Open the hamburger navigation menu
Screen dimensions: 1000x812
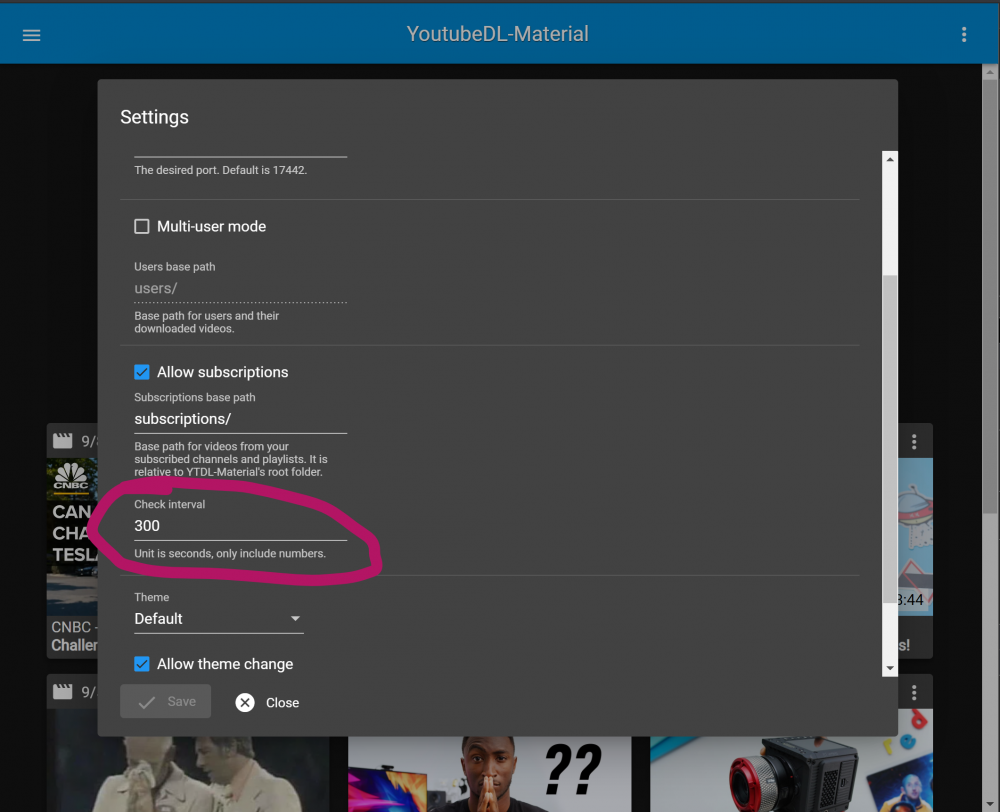[31, 35]
